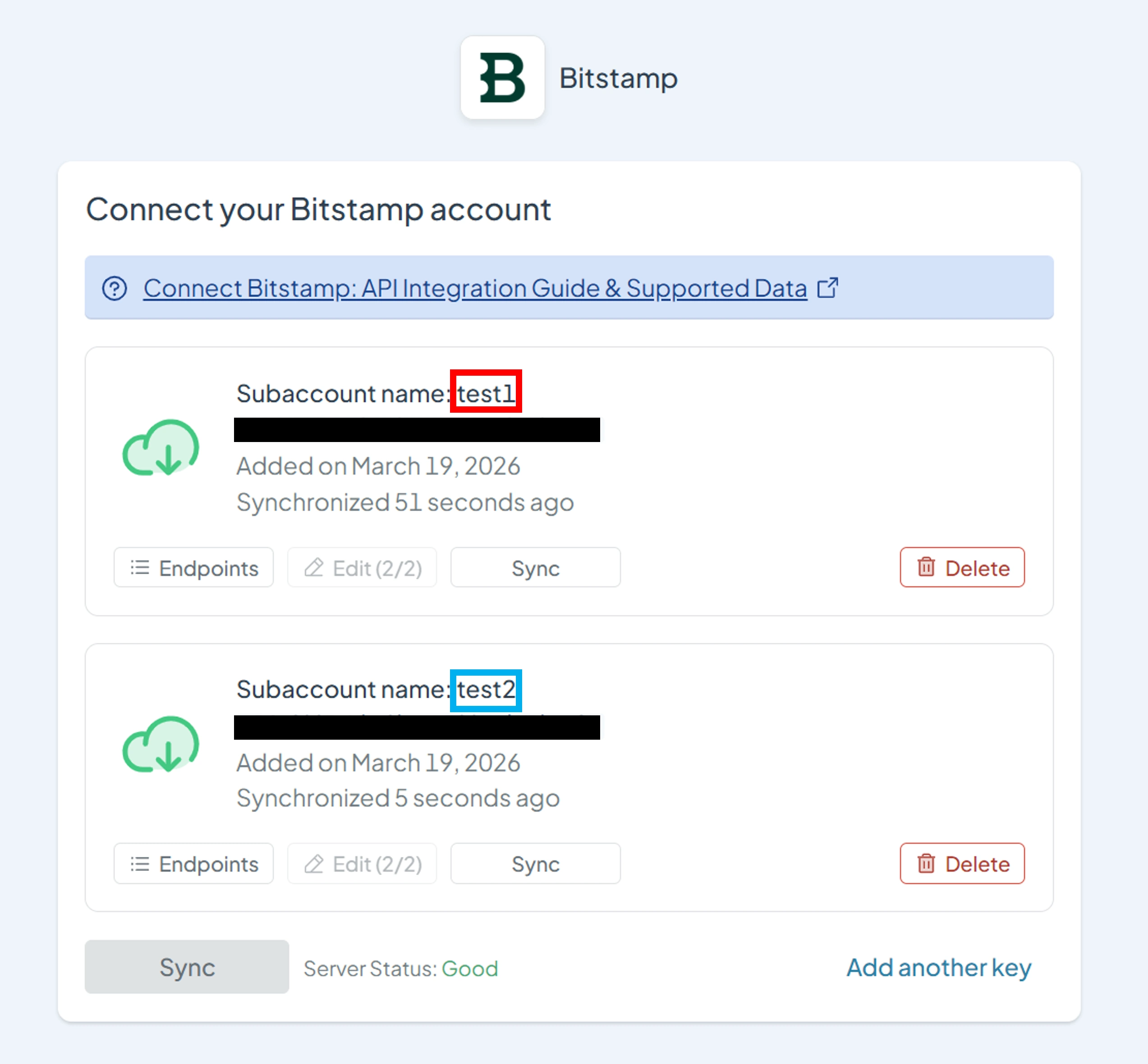Sync the test1 subaccount
1148x1064 pixels.
[536, 568]
